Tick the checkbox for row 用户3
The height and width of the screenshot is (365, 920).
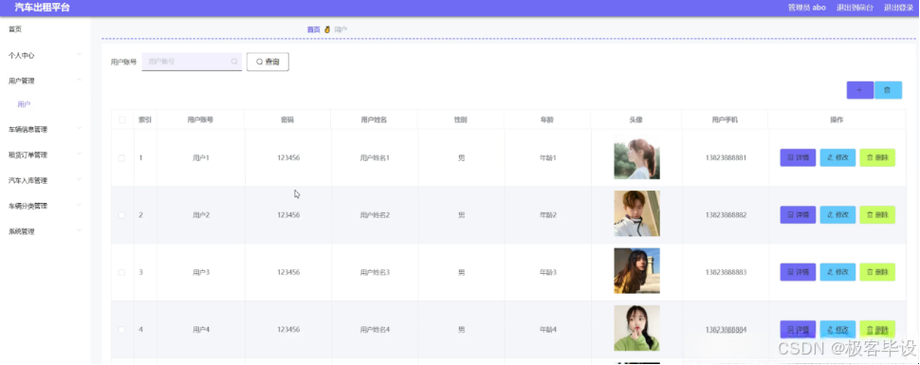121,272
